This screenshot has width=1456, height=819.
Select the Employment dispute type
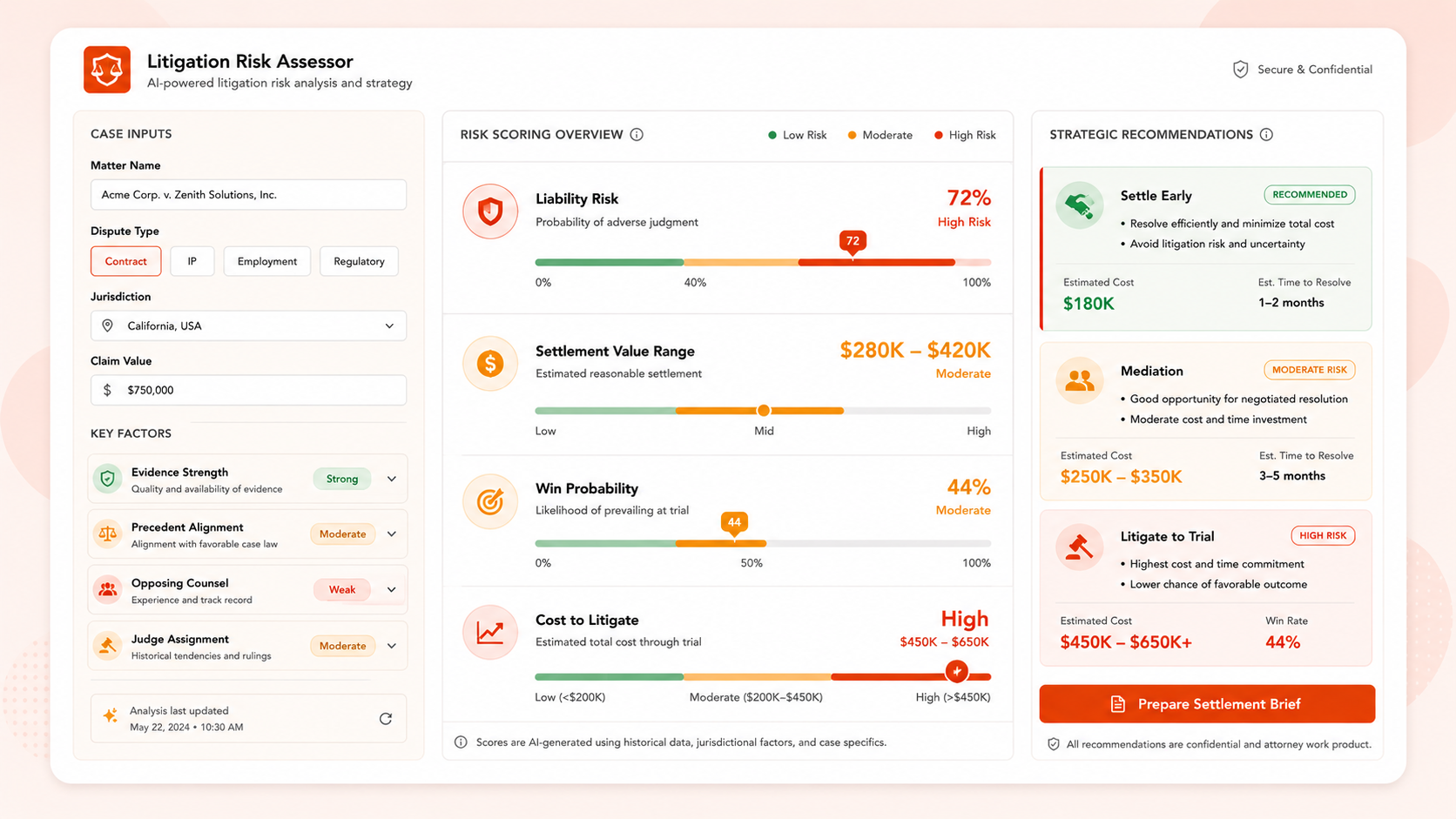[267, 261]
